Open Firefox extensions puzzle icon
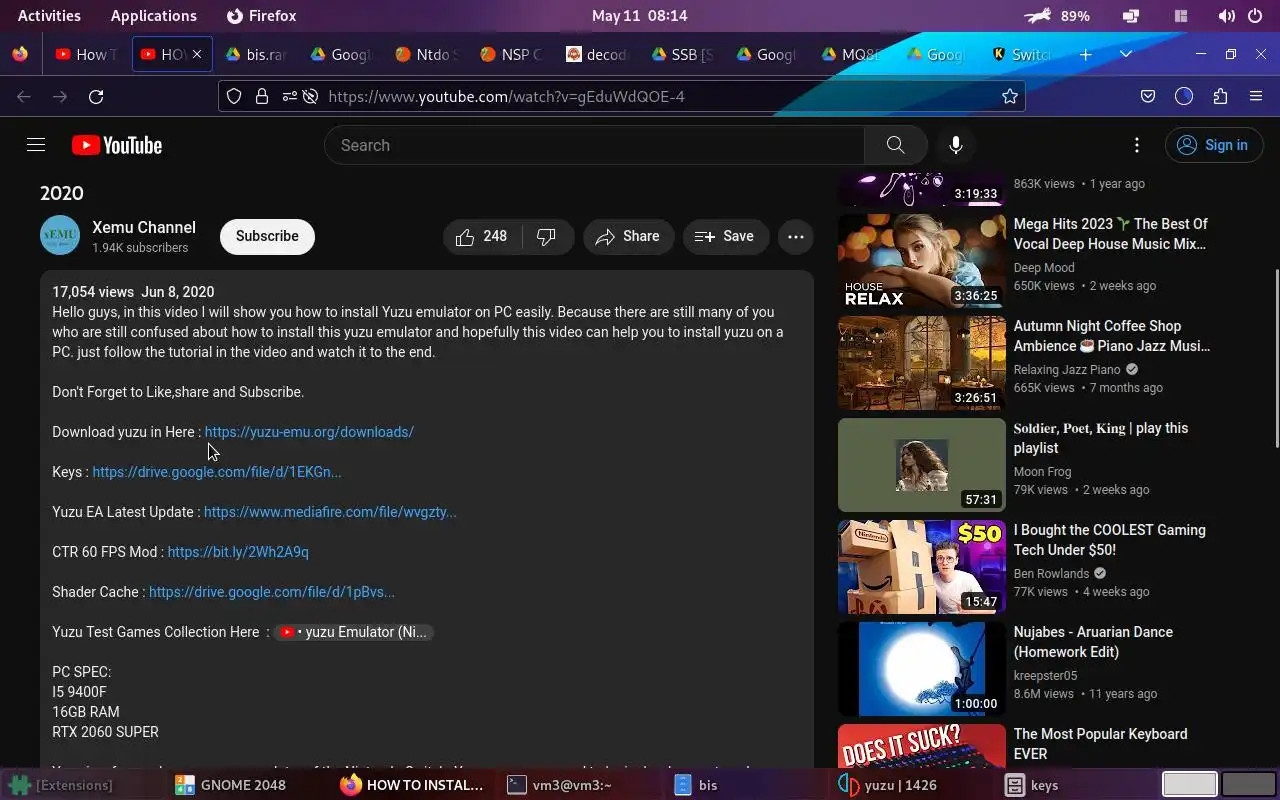The width and height of the screenshot is (1280, 800). (1220, 96)
